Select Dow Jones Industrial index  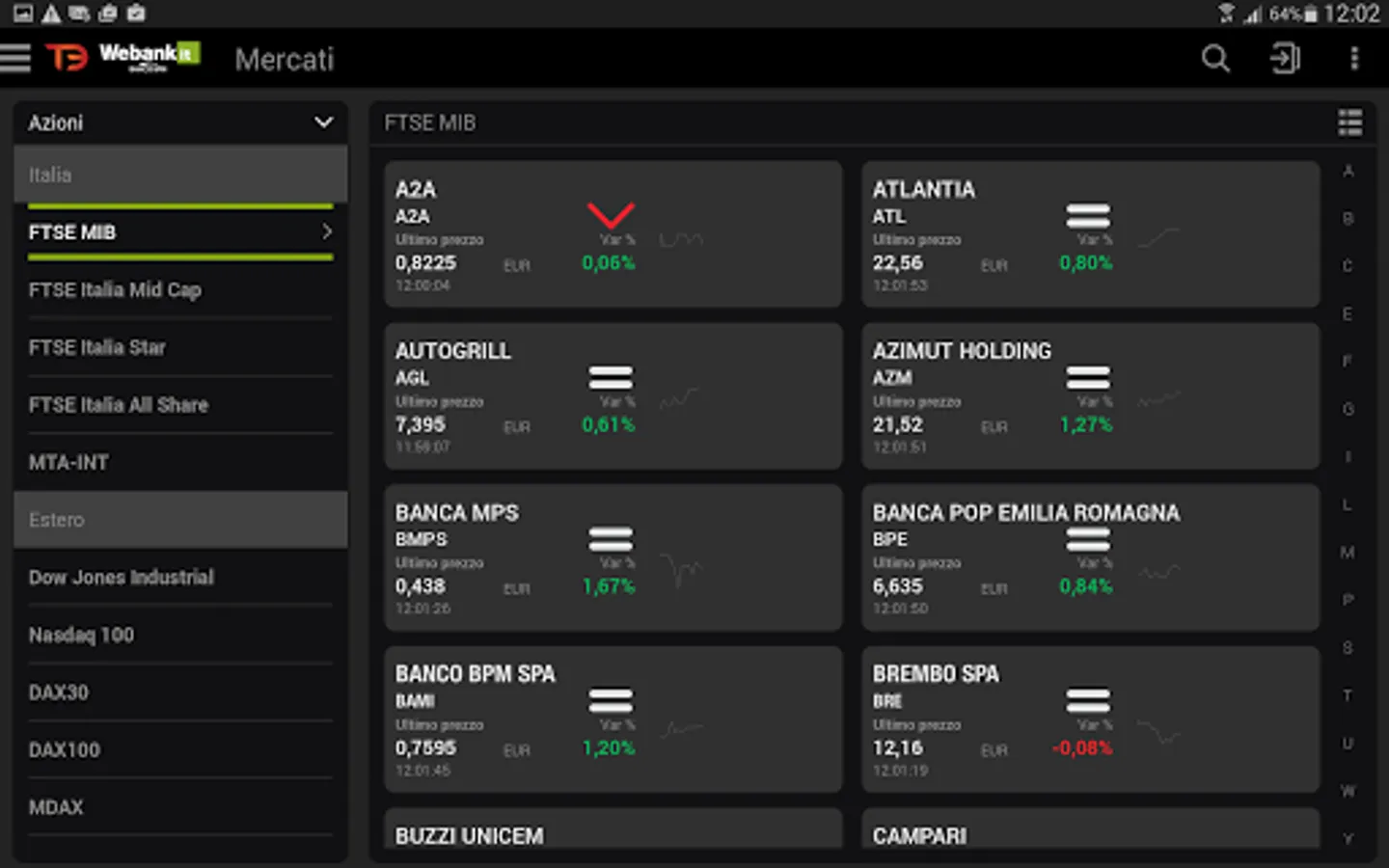click(x=122, y=577)
